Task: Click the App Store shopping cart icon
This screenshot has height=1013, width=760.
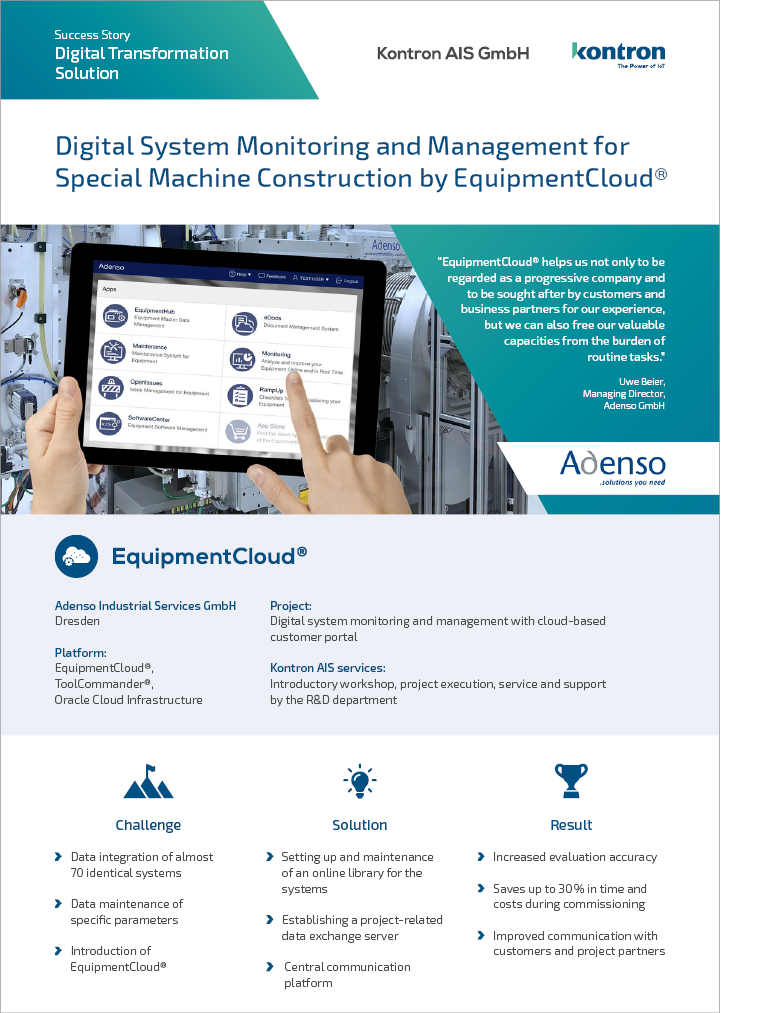Action: tap(238, 431)
